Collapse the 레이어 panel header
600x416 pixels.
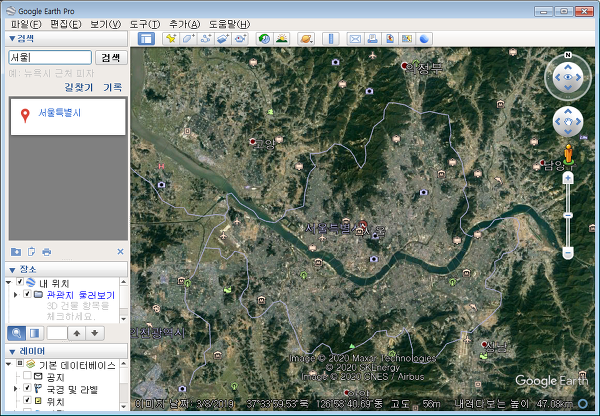click(x=66, y=351)
